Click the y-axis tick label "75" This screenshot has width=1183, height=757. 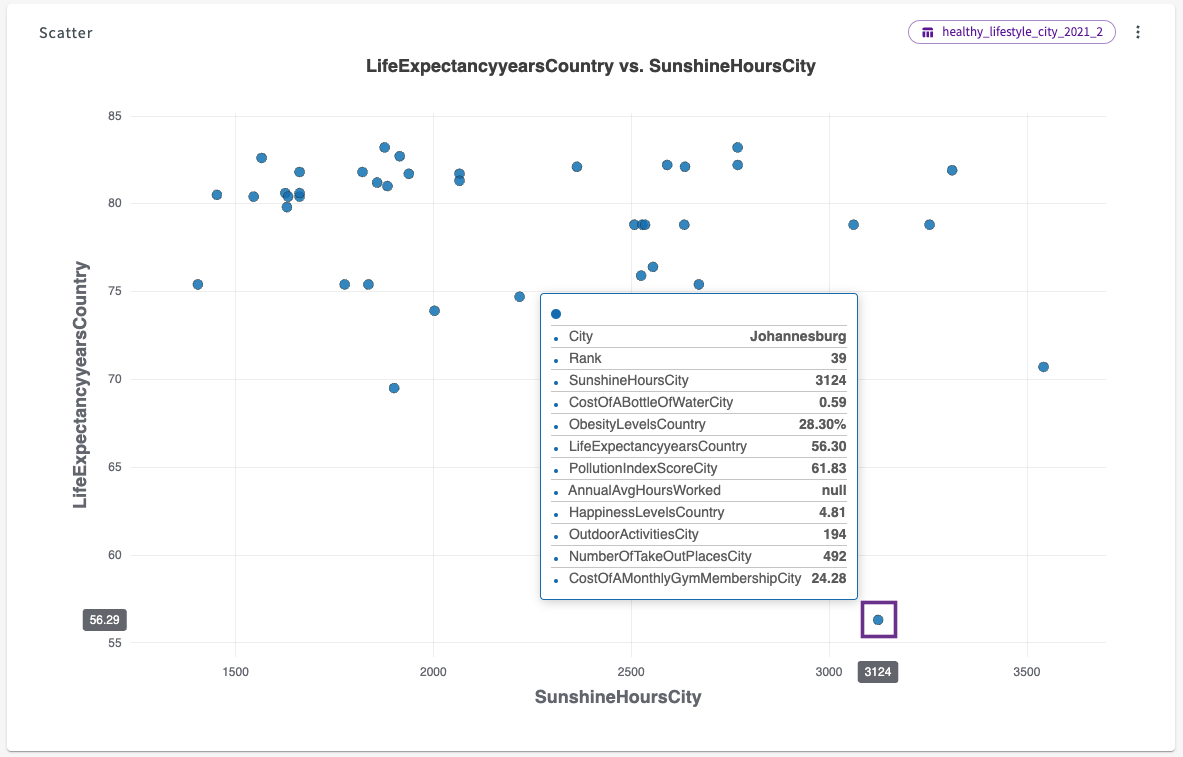tap(114, 291)
